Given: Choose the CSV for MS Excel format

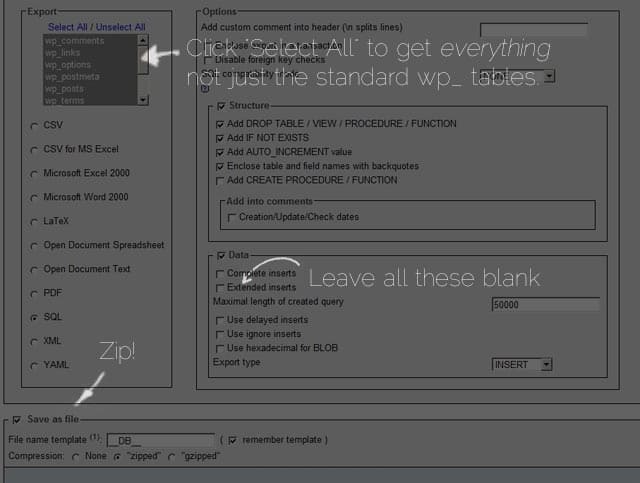Looking at the screenshot, I should pos(34,150).
